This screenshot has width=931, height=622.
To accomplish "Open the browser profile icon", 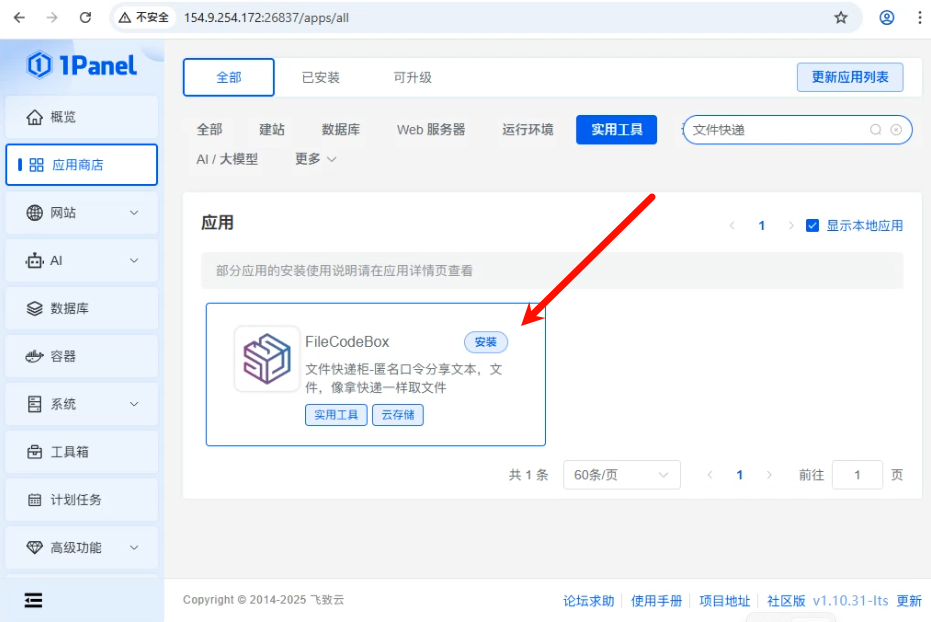I will coord(886,18).
